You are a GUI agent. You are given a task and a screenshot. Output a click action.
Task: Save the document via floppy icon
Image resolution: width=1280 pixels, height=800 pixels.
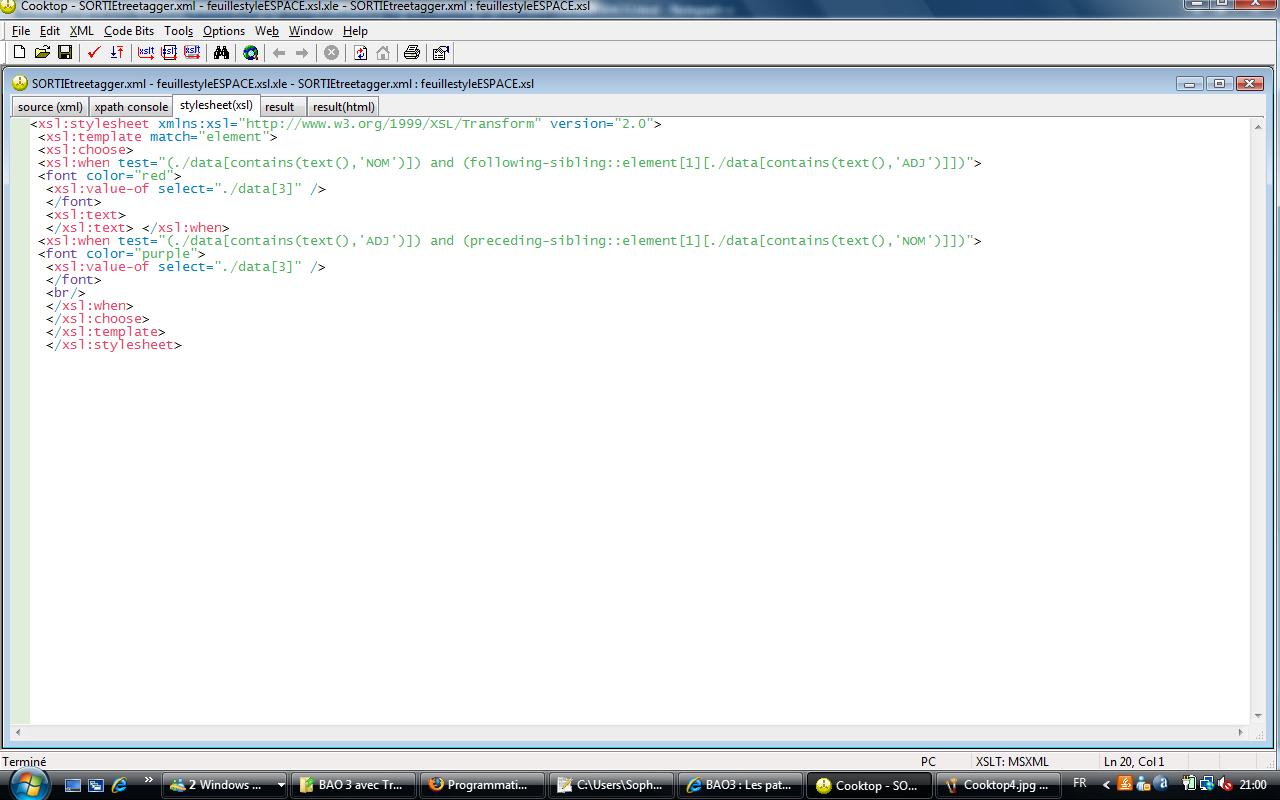65,52
